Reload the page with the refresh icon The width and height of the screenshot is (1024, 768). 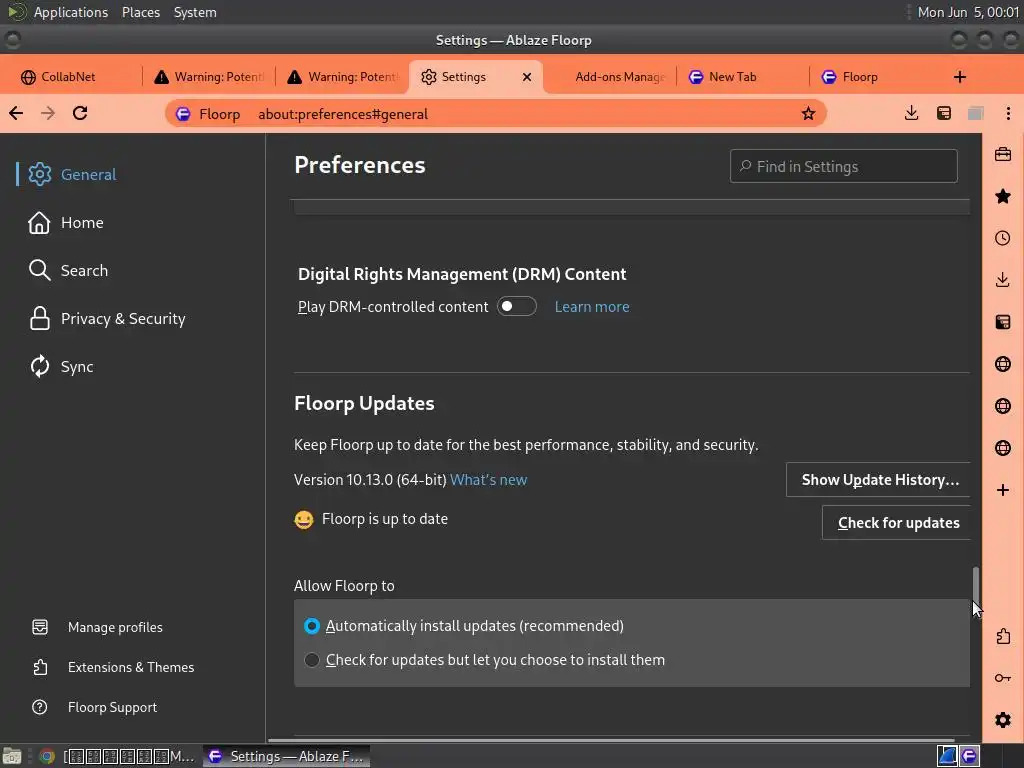tap(80, 114)
